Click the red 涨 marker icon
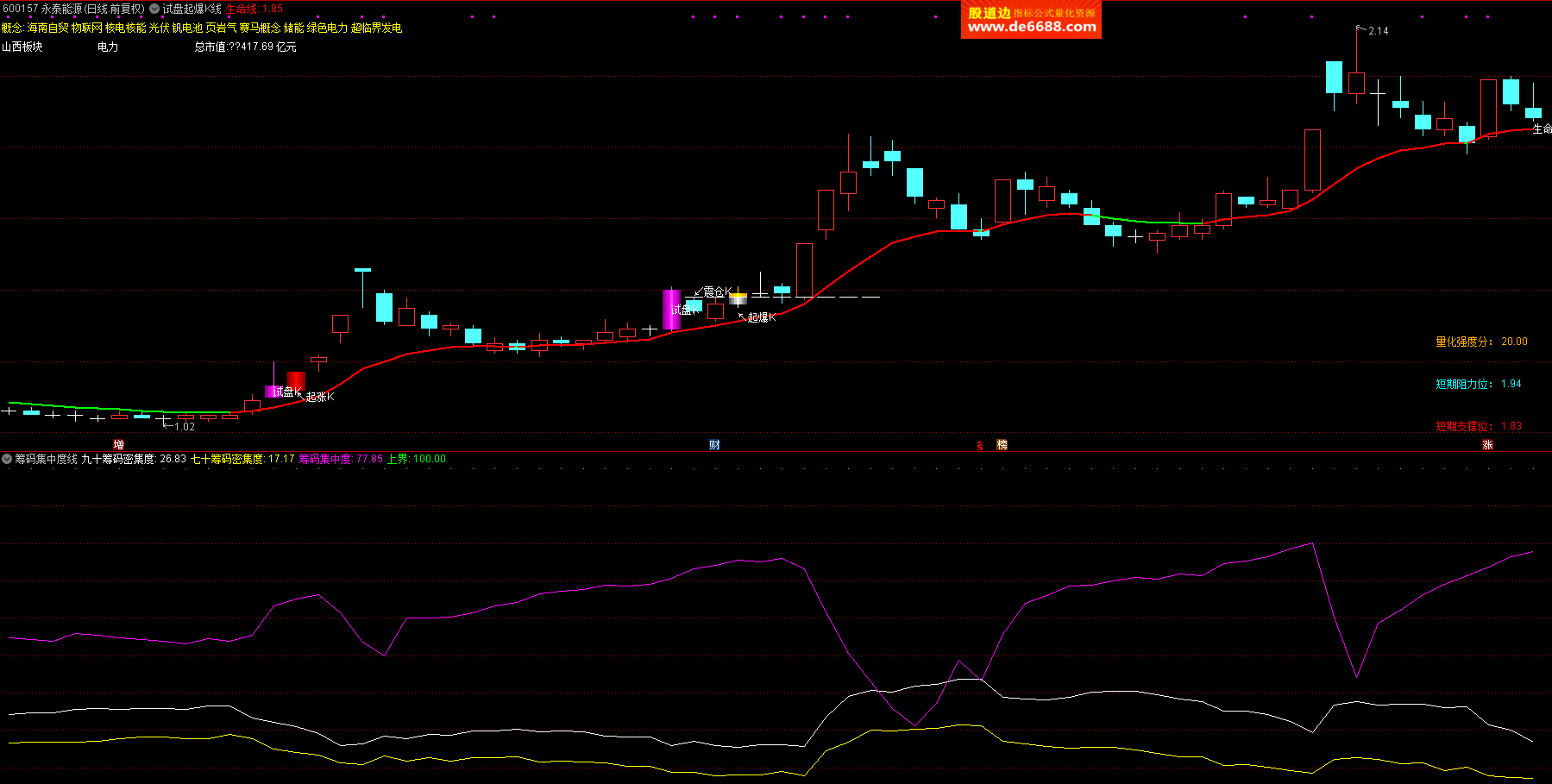1552x784 pixels. (x=1487, y=445)
